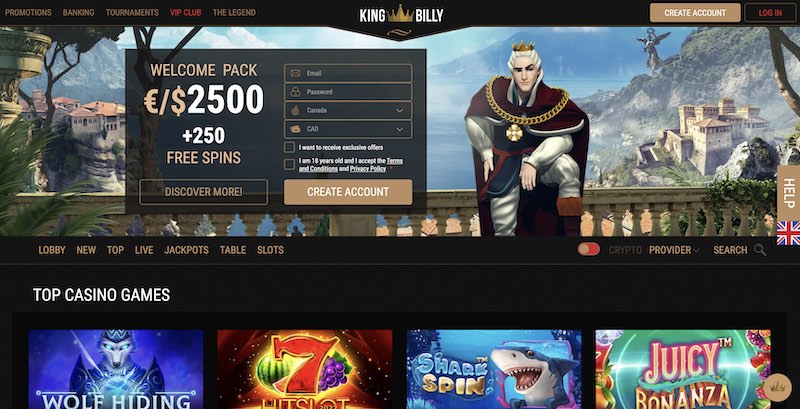Screen dimensions: 800x409
Task: Open the search magnifier icon
Action: [760, 250]
